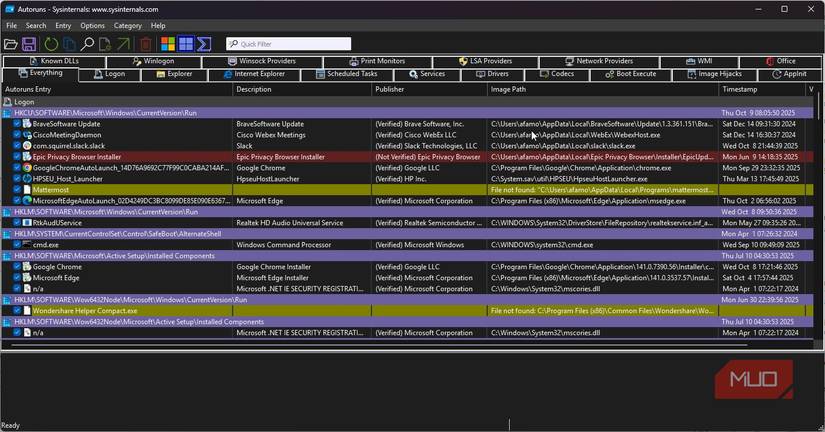Click the CiscoMeetingDaemon entry icon
The width and height of the screenshot is (825, 432).
point(27,135)
